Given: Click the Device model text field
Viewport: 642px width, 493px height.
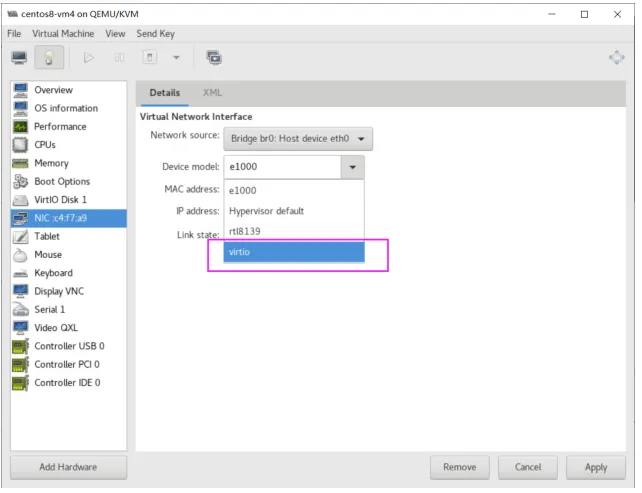Looking at the screenshot, I should coord(283,167).
